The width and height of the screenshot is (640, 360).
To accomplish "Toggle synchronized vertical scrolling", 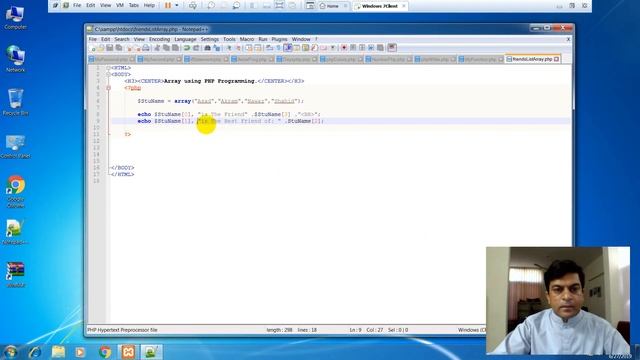I will (x=248, y=48).
